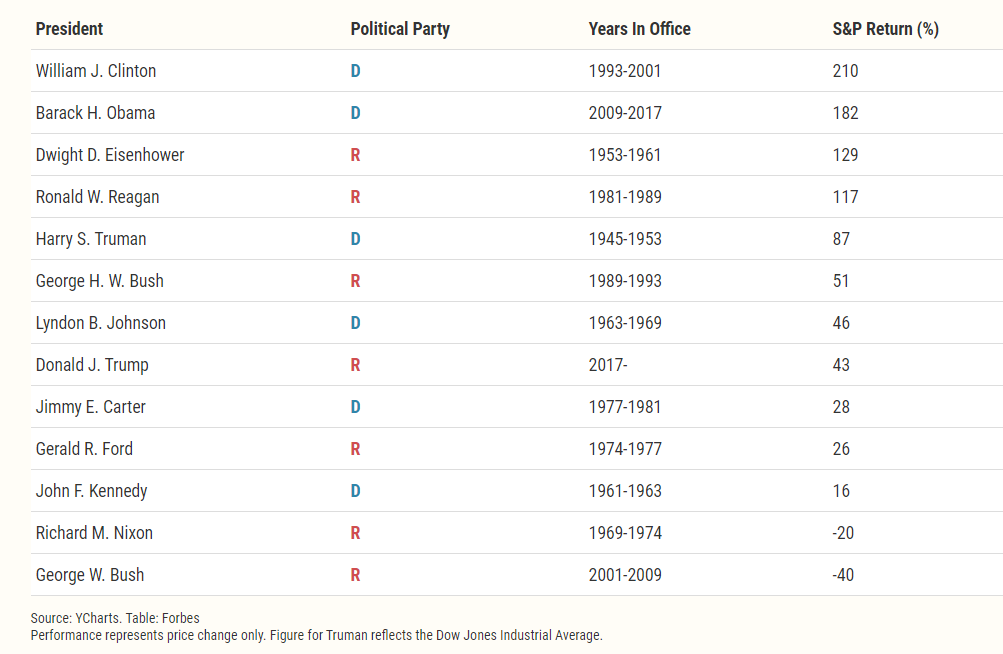The image size is (1003, 654).
Task: Select the Donald J. Trump name cell
Action: click(x=92, y=365)
